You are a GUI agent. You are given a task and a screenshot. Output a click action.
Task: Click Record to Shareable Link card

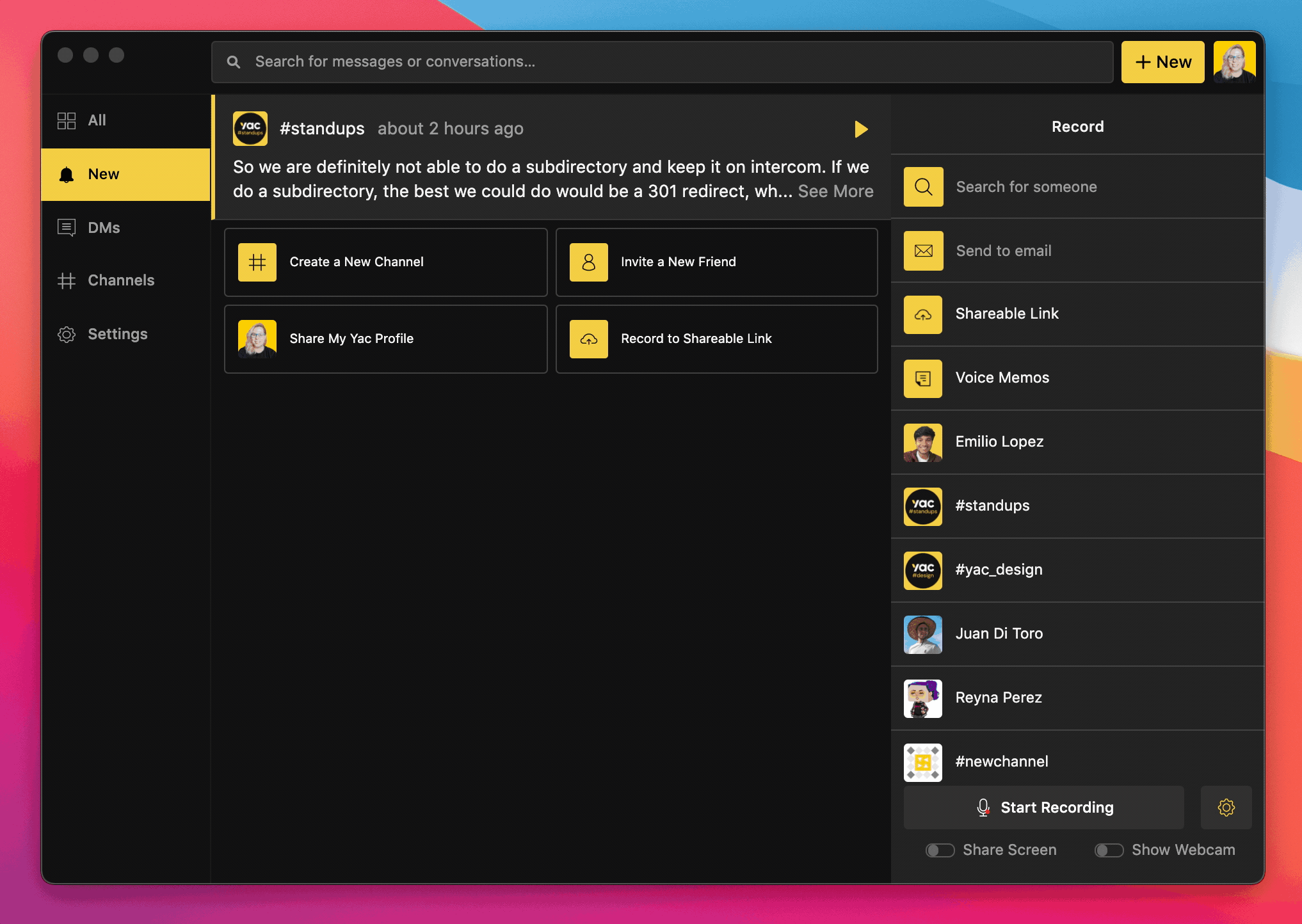716,339
